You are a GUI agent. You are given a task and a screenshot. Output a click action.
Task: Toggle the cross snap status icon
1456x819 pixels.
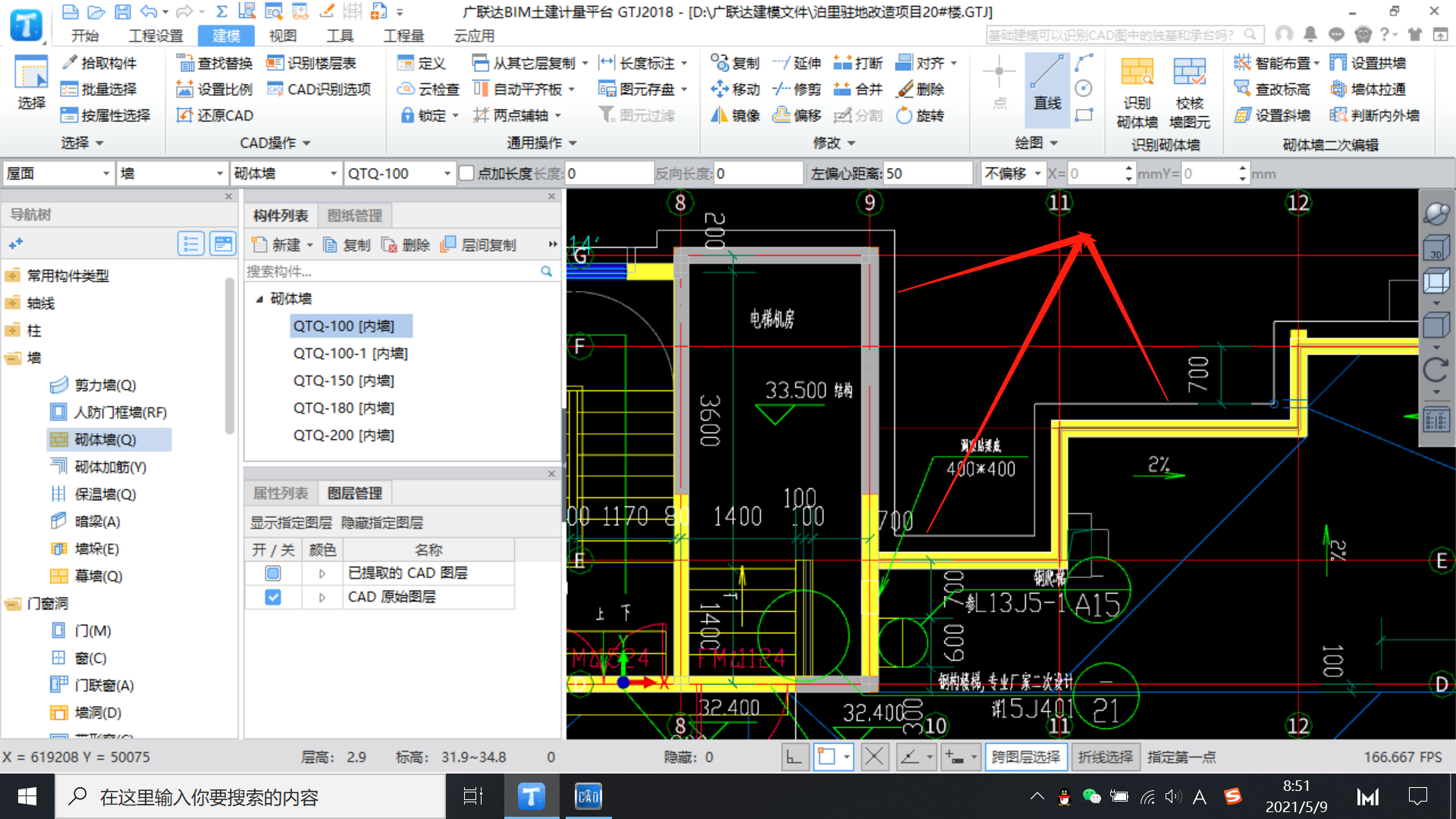click(874, 757)
